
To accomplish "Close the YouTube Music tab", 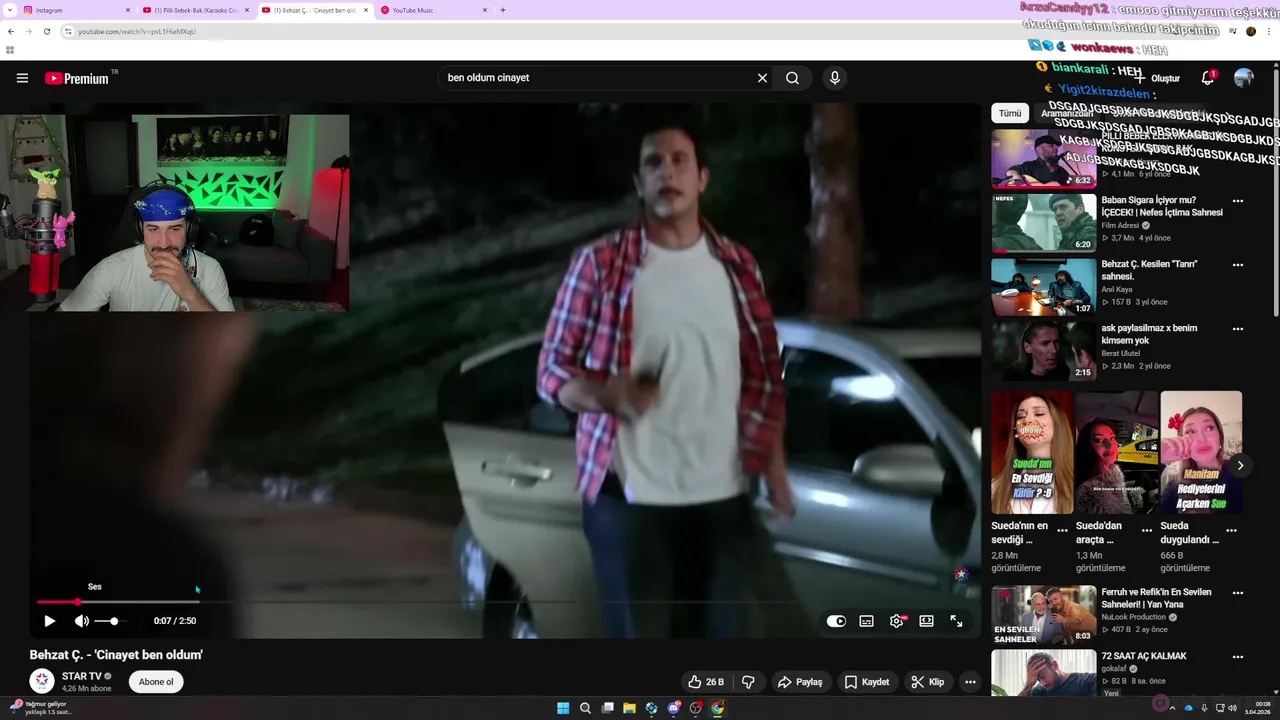I will 485,10.
